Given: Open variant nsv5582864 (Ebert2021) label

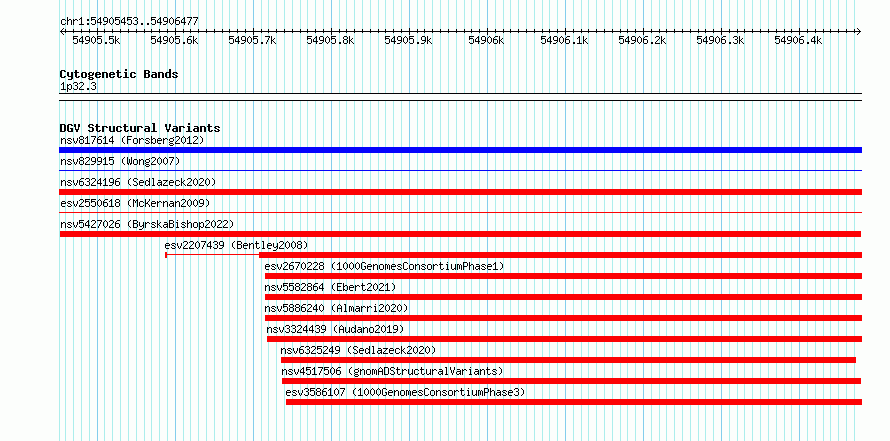Looking at the screenshot, I should pos(330,287).
